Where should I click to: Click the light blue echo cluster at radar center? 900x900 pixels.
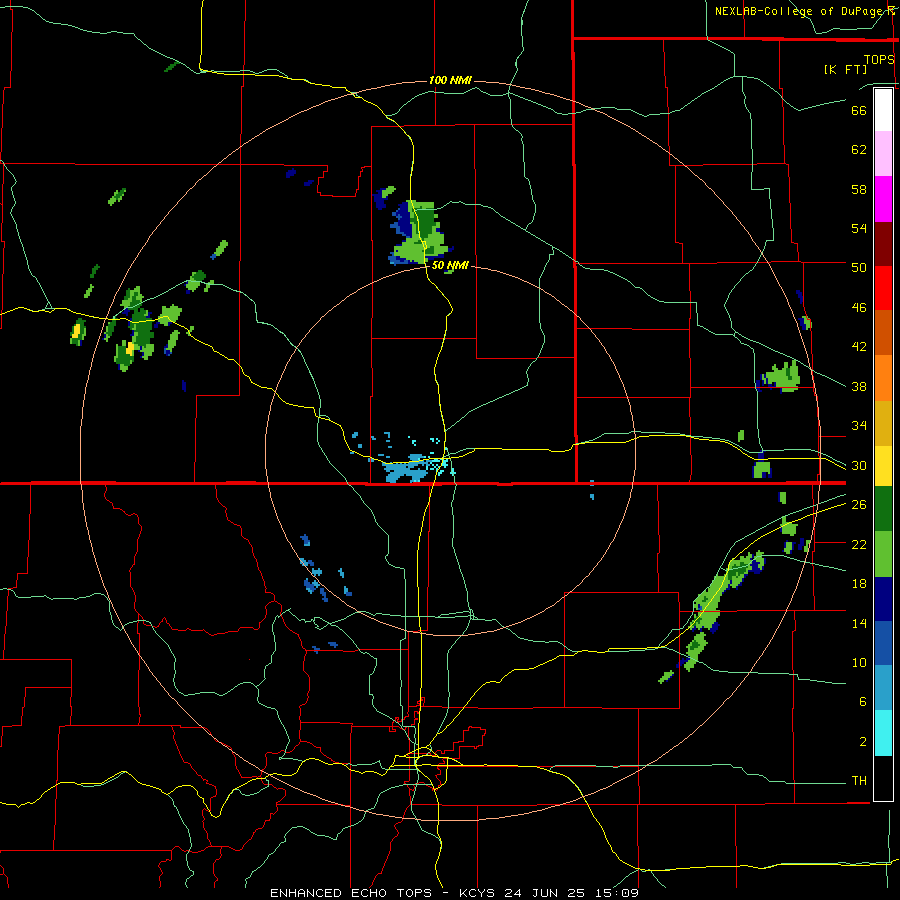tap(410, 468)
